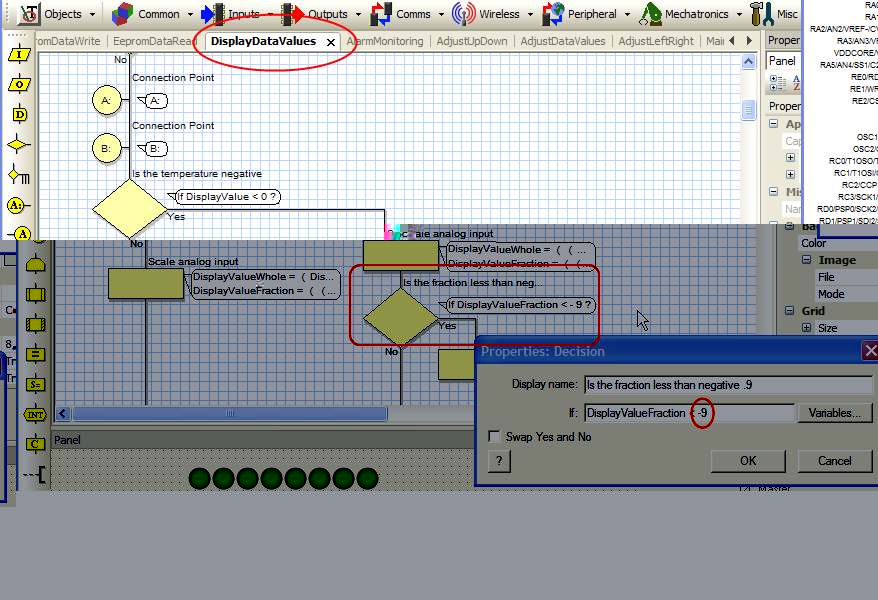Open the Objects dropdown menu
Screen dimensions: 878x600
tap(92, 14)
